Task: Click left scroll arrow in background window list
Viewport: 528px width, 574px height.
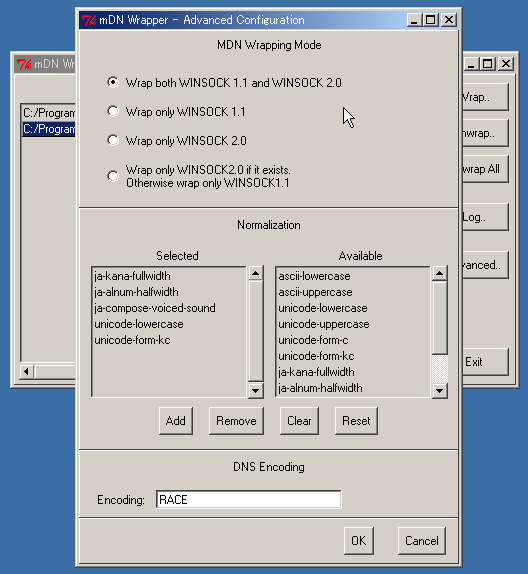Action: 27,371
